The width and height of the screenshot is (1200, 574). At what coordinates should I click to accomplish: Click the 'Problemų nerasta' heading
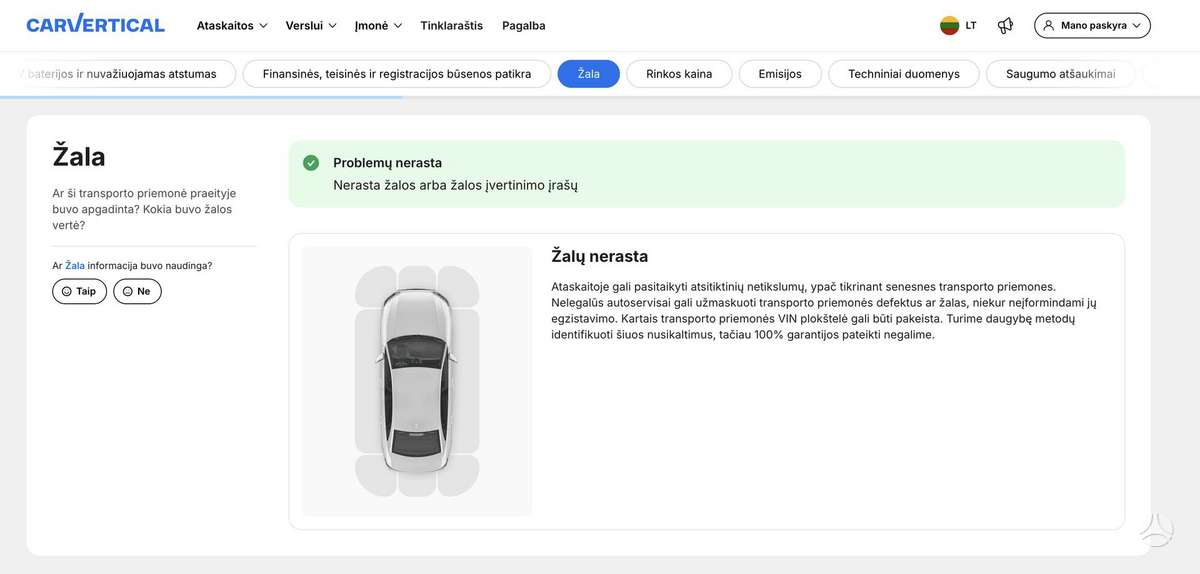coord(387,163)
